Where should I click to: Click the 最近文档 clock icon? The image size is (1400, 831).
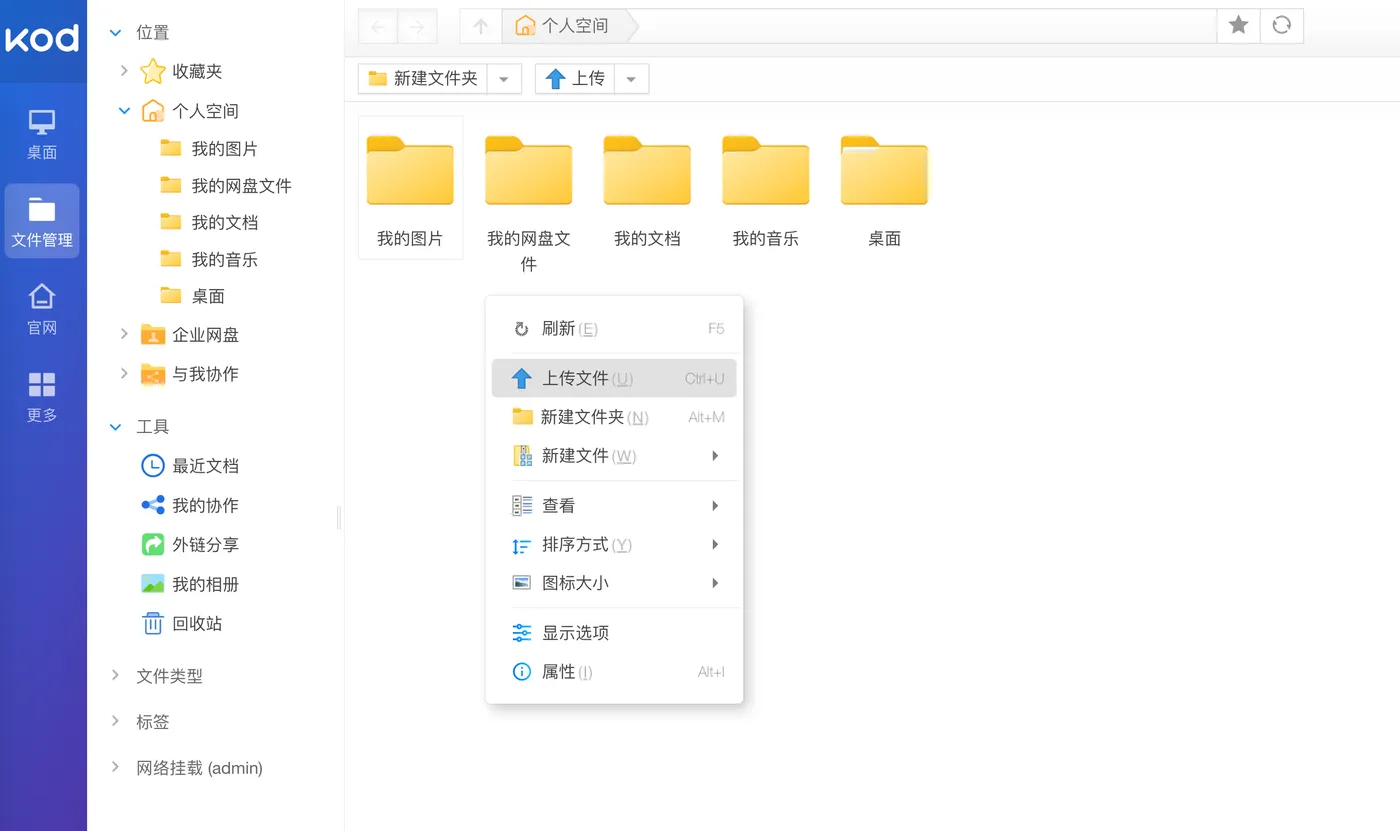coord(152,466)
